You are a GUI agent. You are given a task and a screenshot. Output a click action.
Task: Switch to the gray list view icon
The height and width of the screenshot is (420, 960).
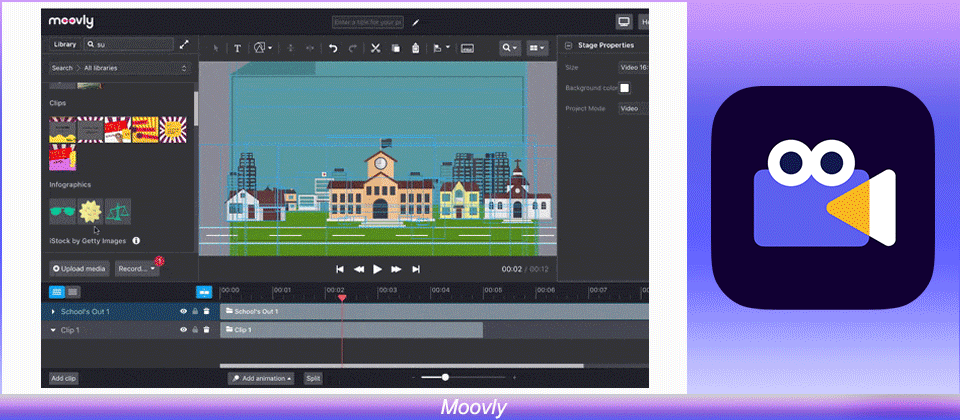coord(73,292)
